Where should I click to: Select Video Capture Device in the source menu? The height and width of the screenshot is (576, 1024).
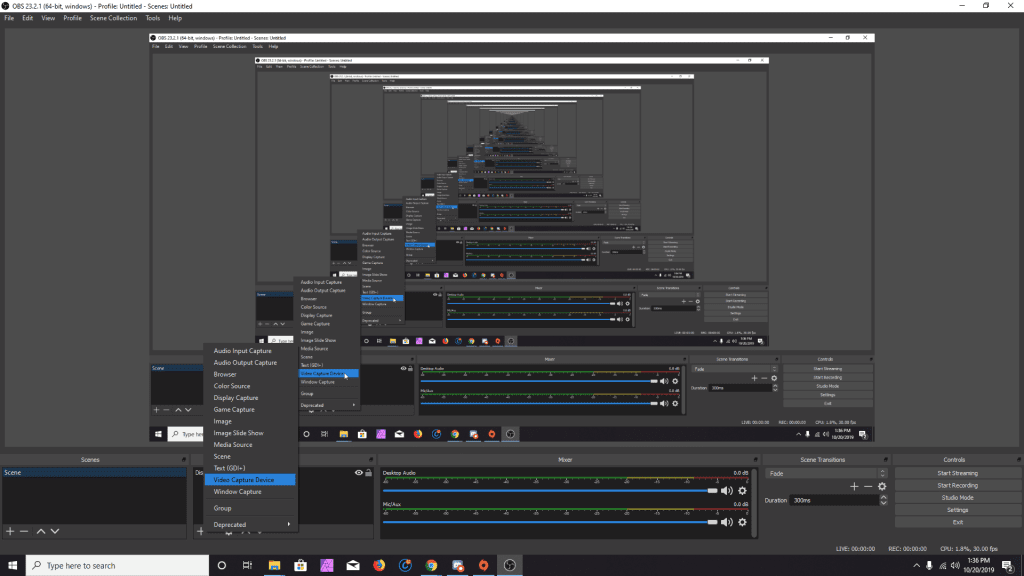[250, 480]
